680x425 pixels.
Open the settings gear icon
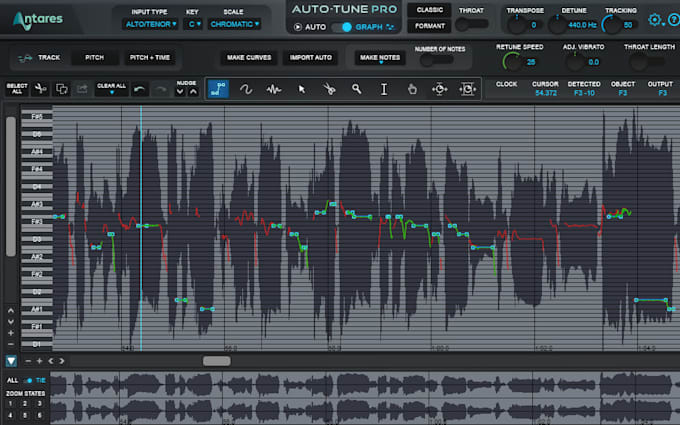point(654,20)
